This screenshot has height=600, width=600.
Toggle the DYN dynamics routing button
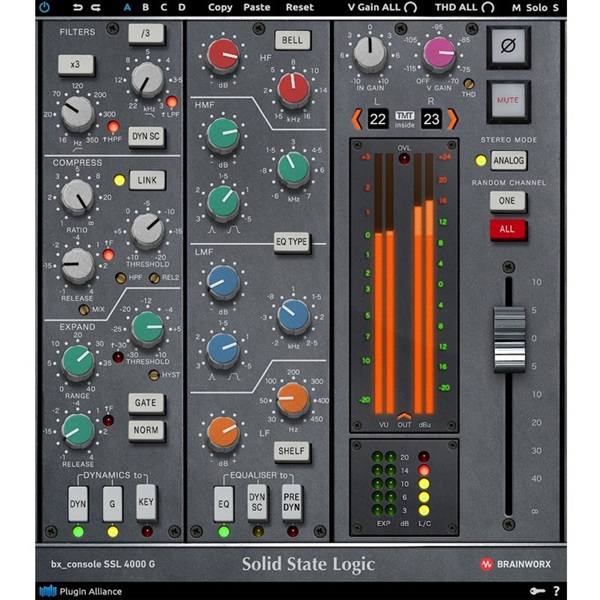click(78, 504)
